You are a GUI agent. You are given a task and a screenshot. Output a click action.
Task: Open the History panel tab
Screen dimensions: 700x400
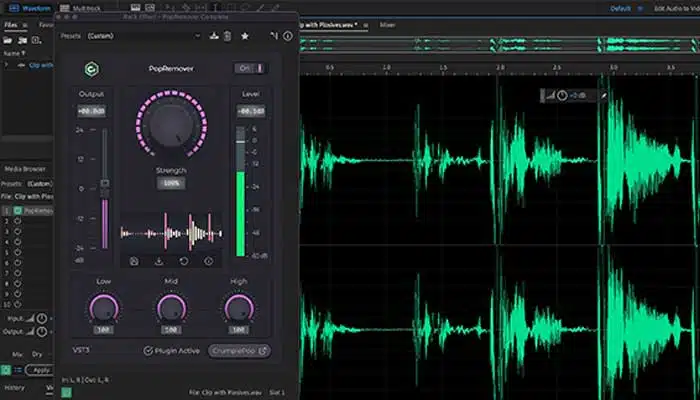pos(15,388)
